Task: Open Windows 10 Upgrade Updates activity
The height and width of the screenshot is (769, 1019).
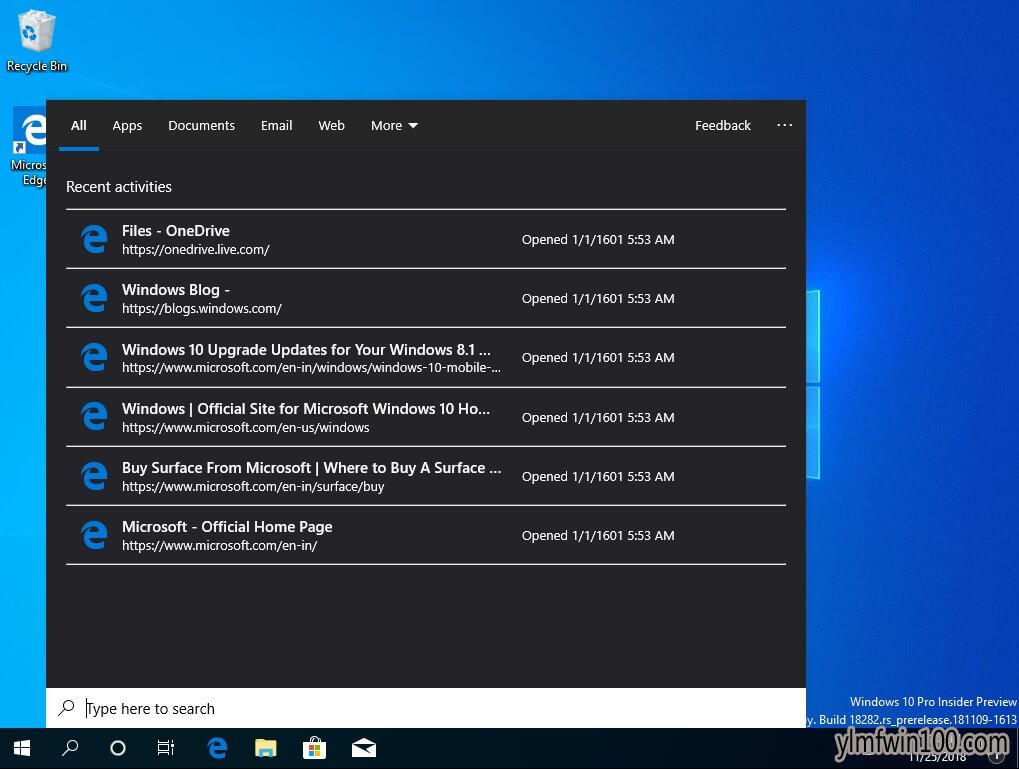Action: 426,358
